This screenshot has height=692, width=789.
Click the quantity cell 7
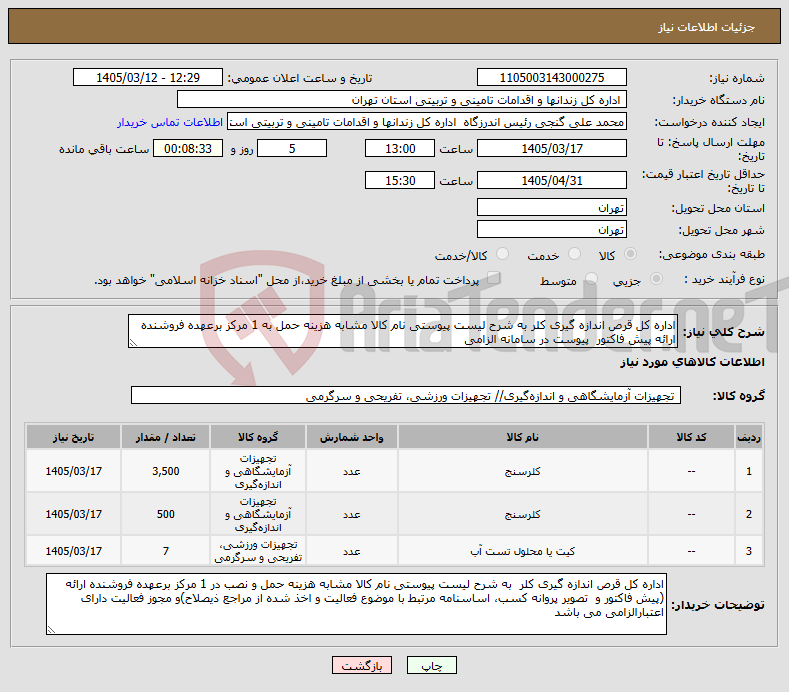[x=166, y=551]
